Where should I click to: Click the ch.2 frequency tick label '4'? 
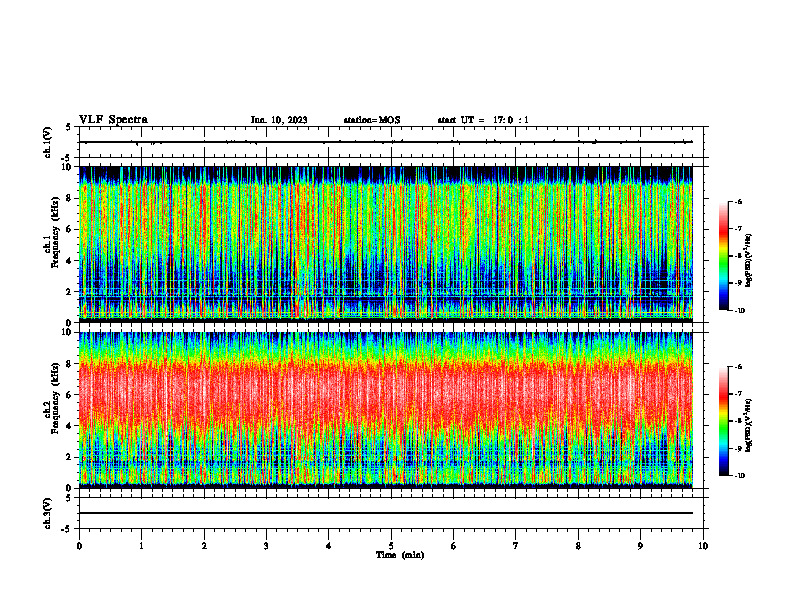pos(70,426)
